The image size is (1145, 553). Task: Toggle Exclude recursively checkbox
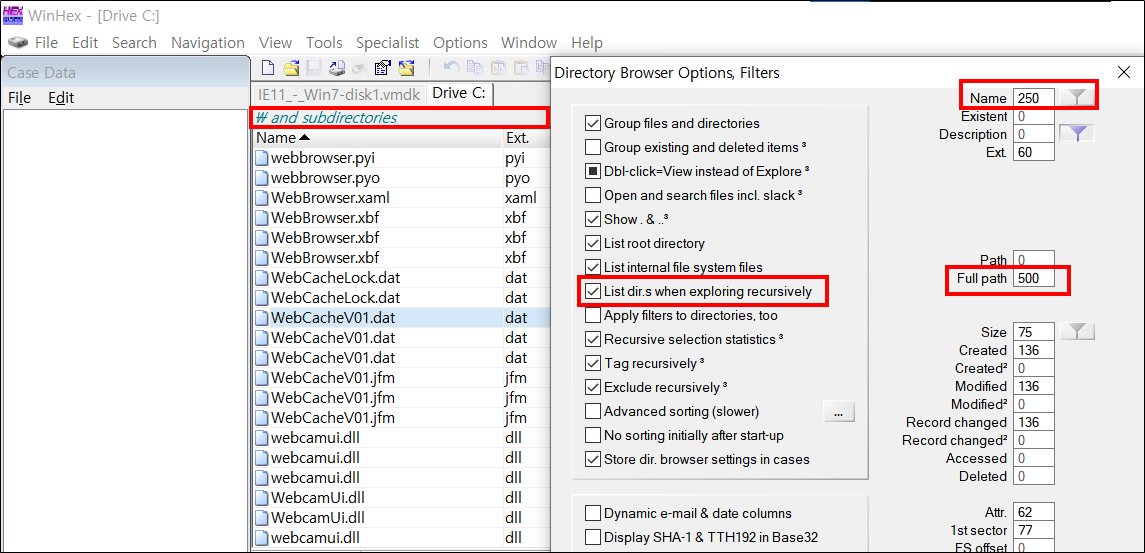tap(592, 387)
